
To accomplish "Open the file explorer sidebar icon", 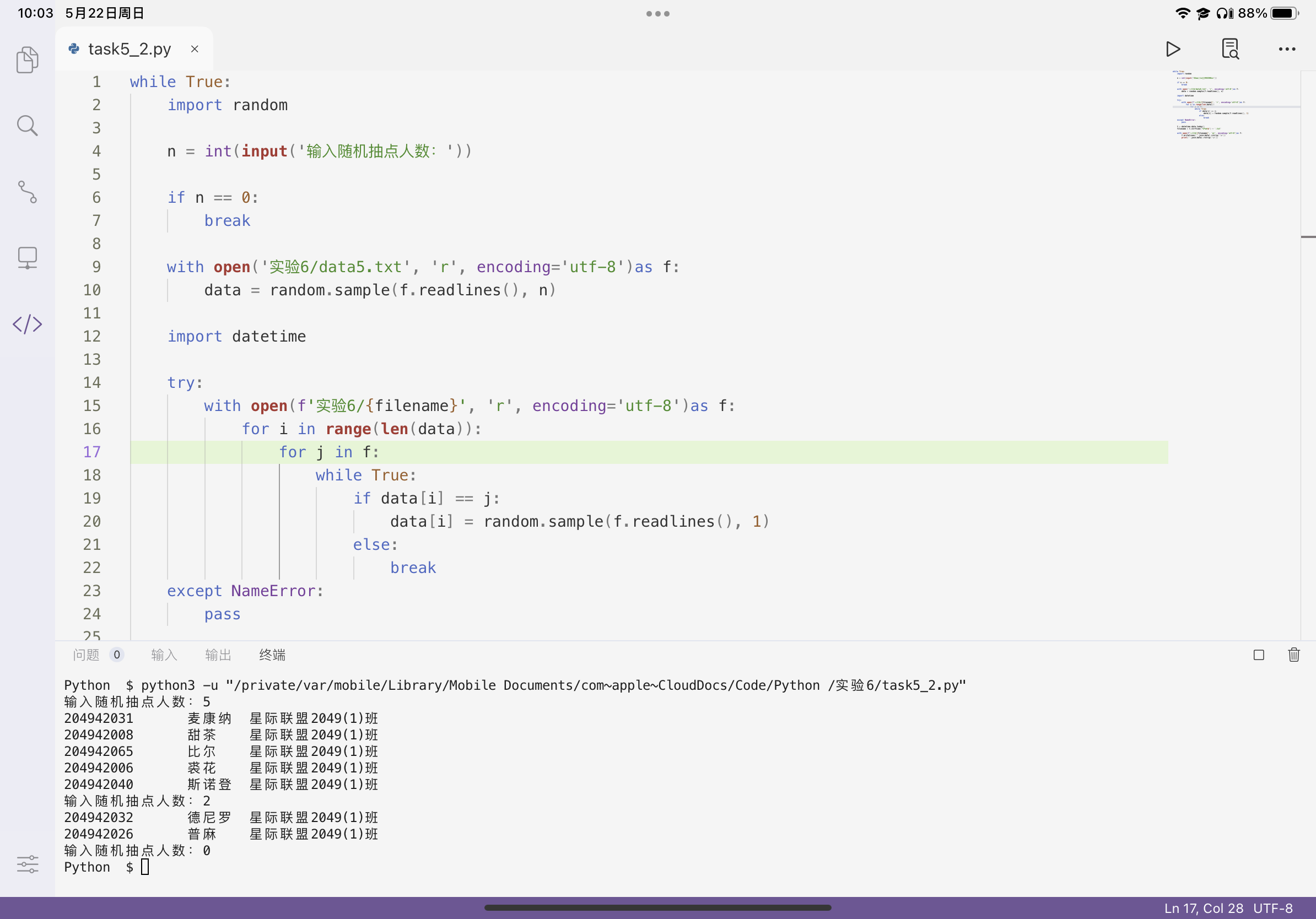I will pyautogui.click(x=27, y=59).
